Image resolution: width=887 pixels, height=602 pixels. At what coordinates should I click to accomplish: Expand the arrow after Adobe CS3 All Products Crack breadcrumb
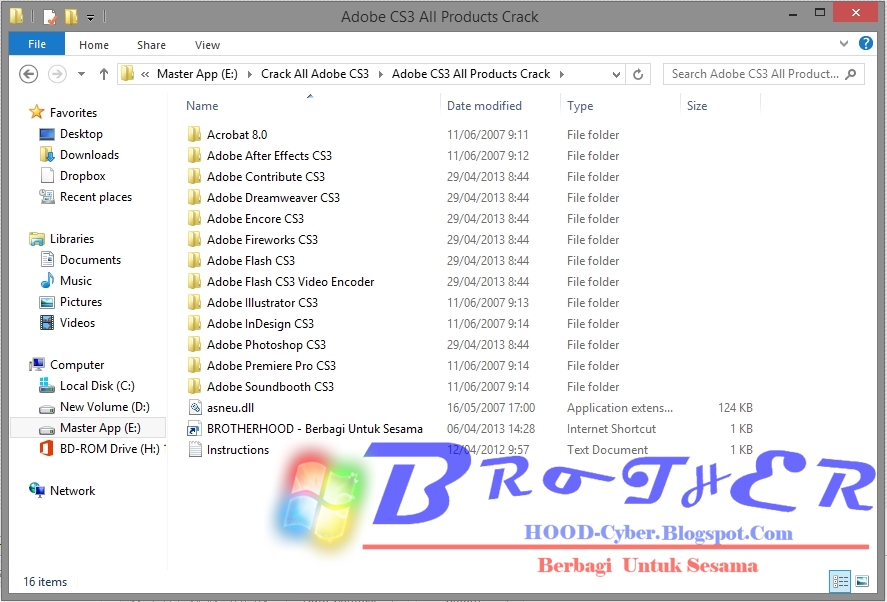561,74
